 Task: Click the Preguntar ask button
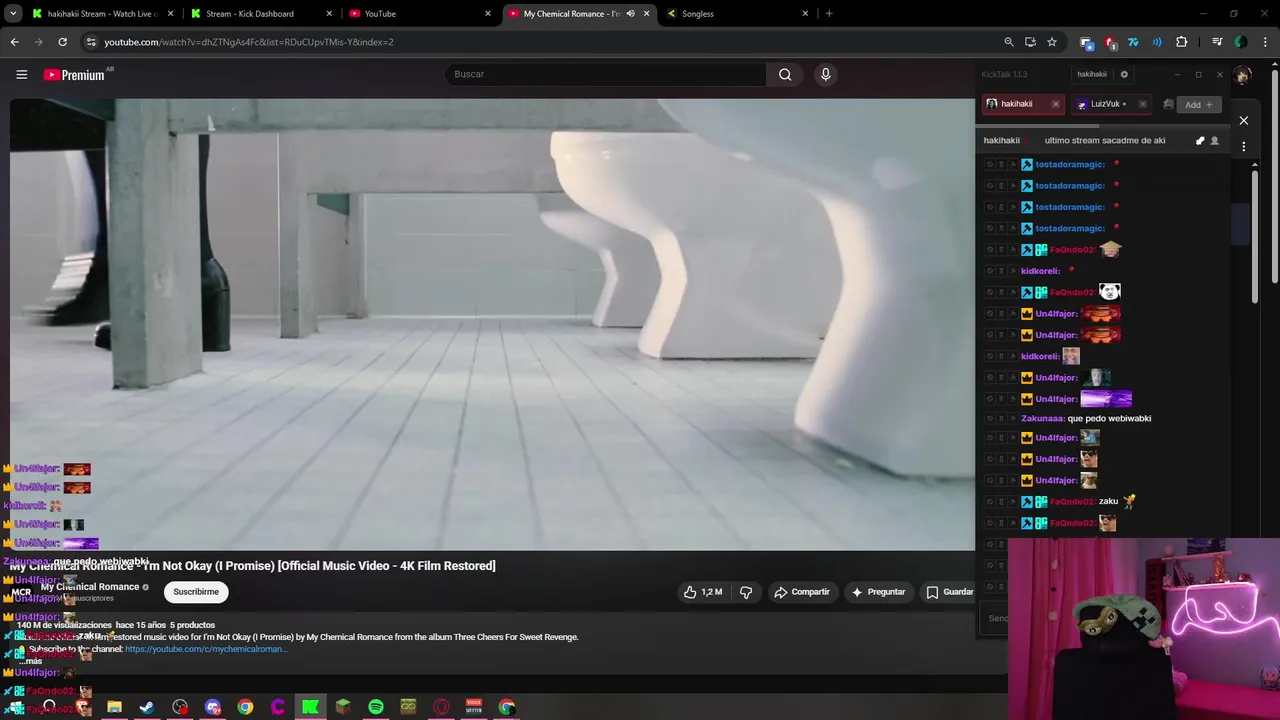click(x=878, y=592)
